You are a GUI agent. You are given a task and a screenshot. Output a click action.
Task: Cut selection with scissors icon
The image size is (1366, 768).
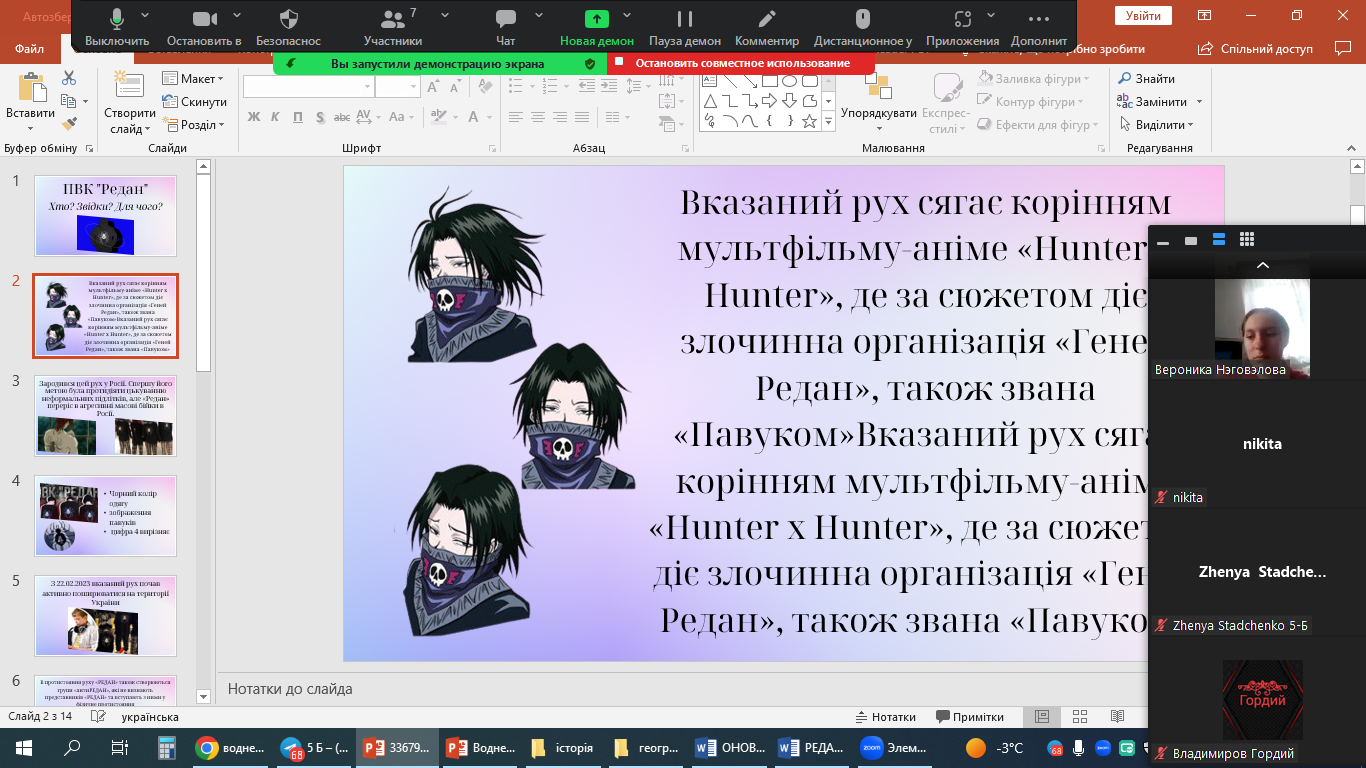69,78
